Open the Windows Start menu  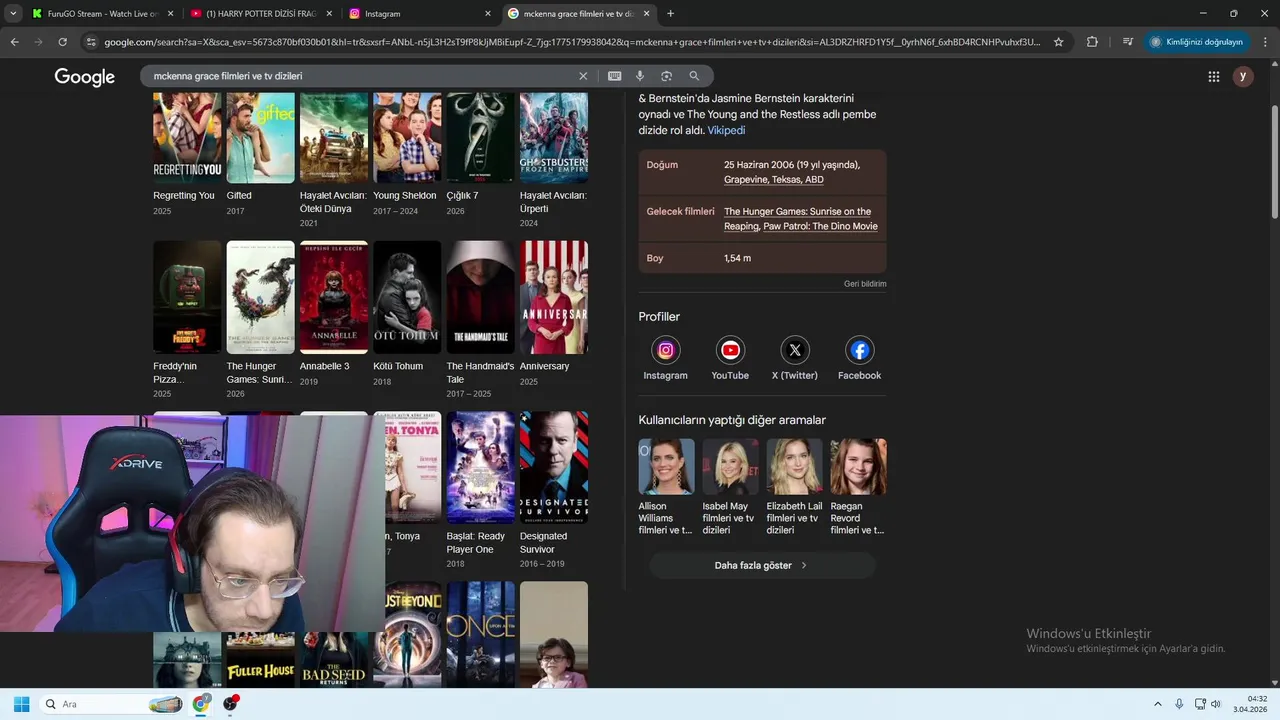tap(21, 704)
